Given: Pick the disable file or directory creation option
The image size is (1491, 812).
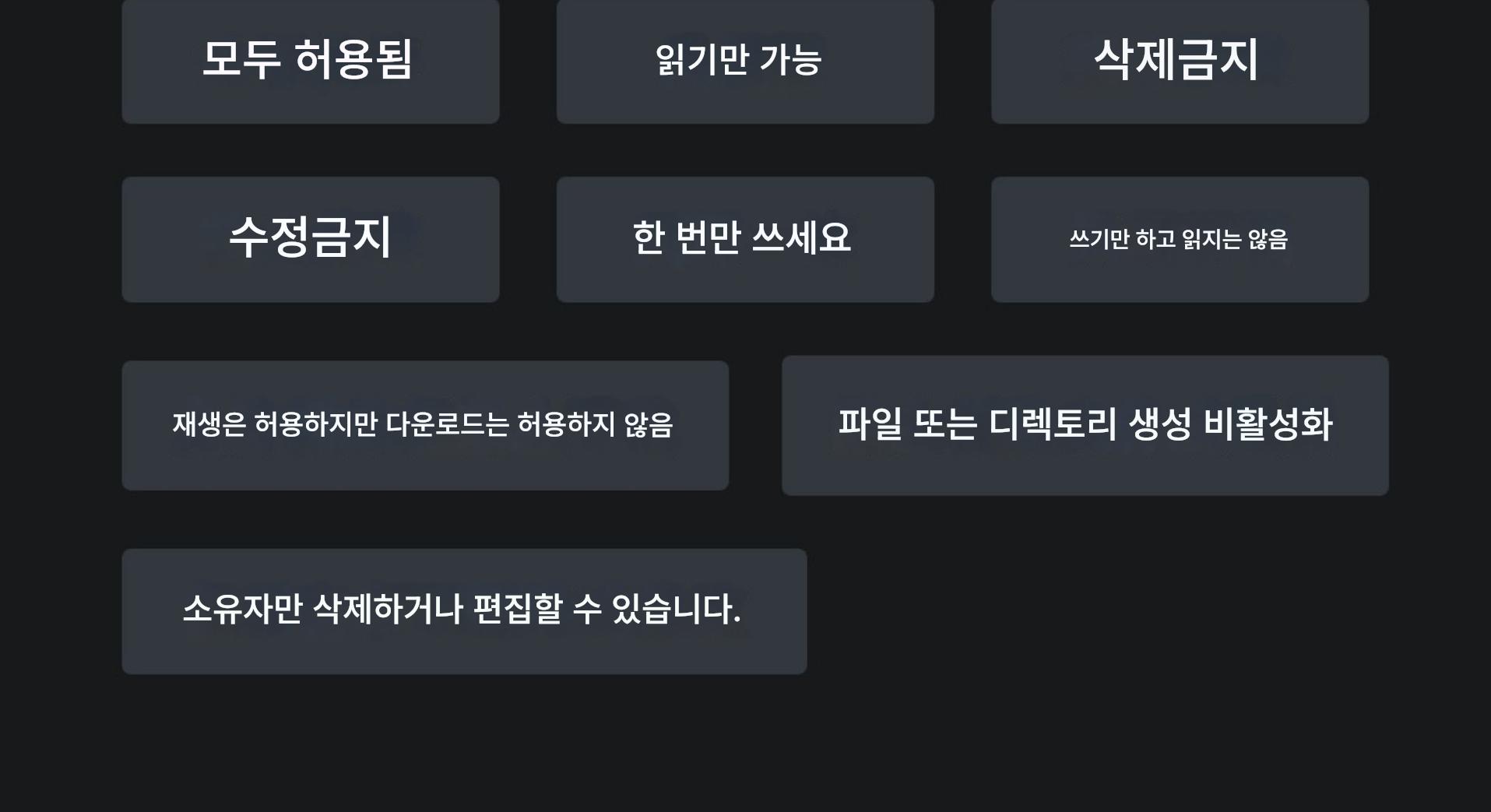Looking at the screenshot, I should coord(1085,425).
